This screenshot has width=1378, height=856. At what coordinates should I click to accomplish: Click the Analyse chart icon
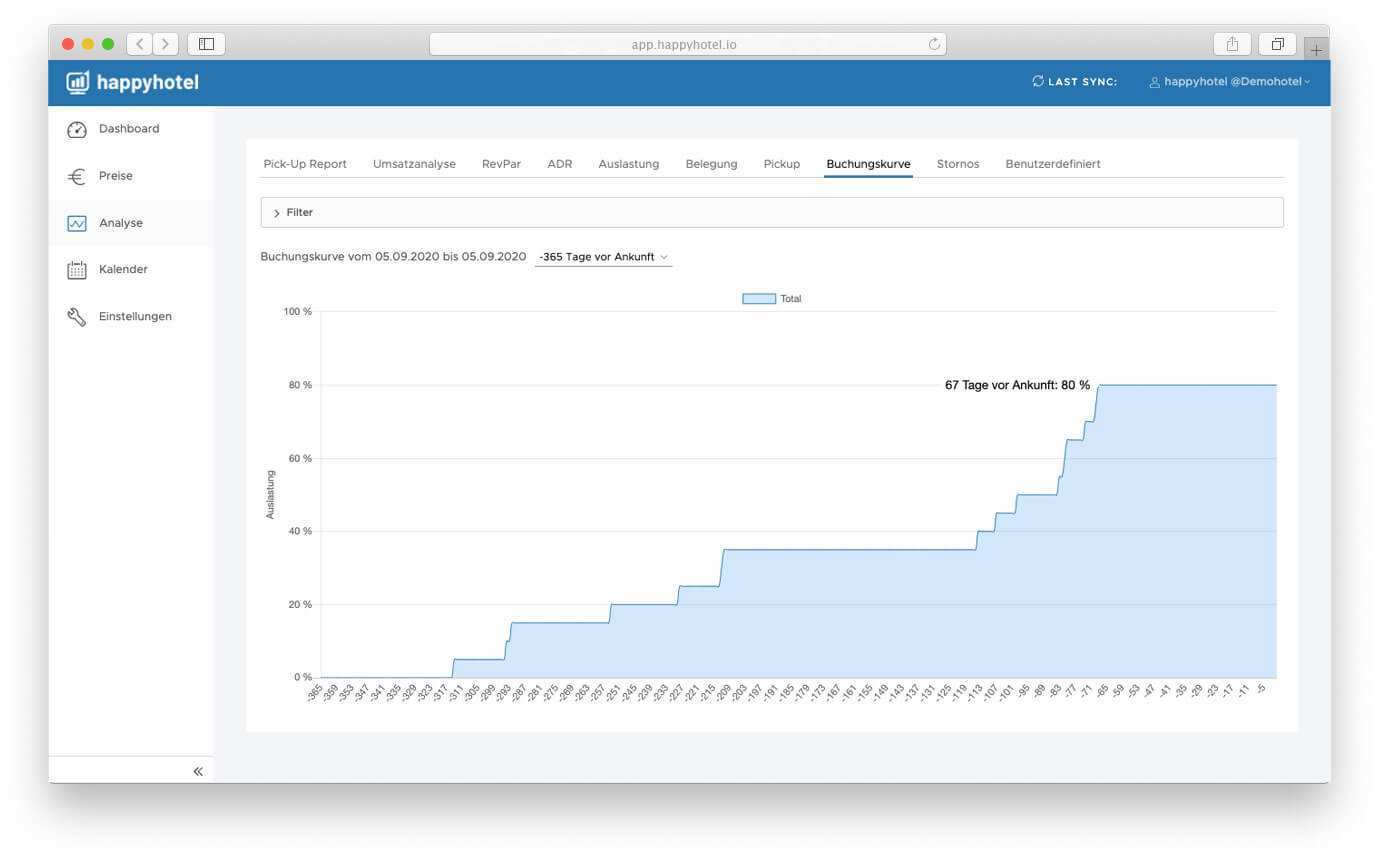click(x=77, y=224)
